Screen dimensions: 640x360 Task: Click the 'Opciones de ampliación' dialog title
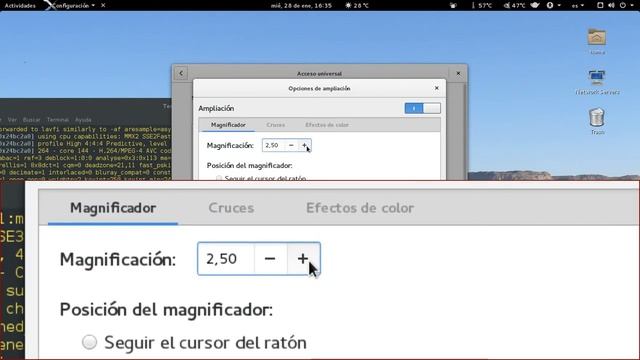(319, 89)
